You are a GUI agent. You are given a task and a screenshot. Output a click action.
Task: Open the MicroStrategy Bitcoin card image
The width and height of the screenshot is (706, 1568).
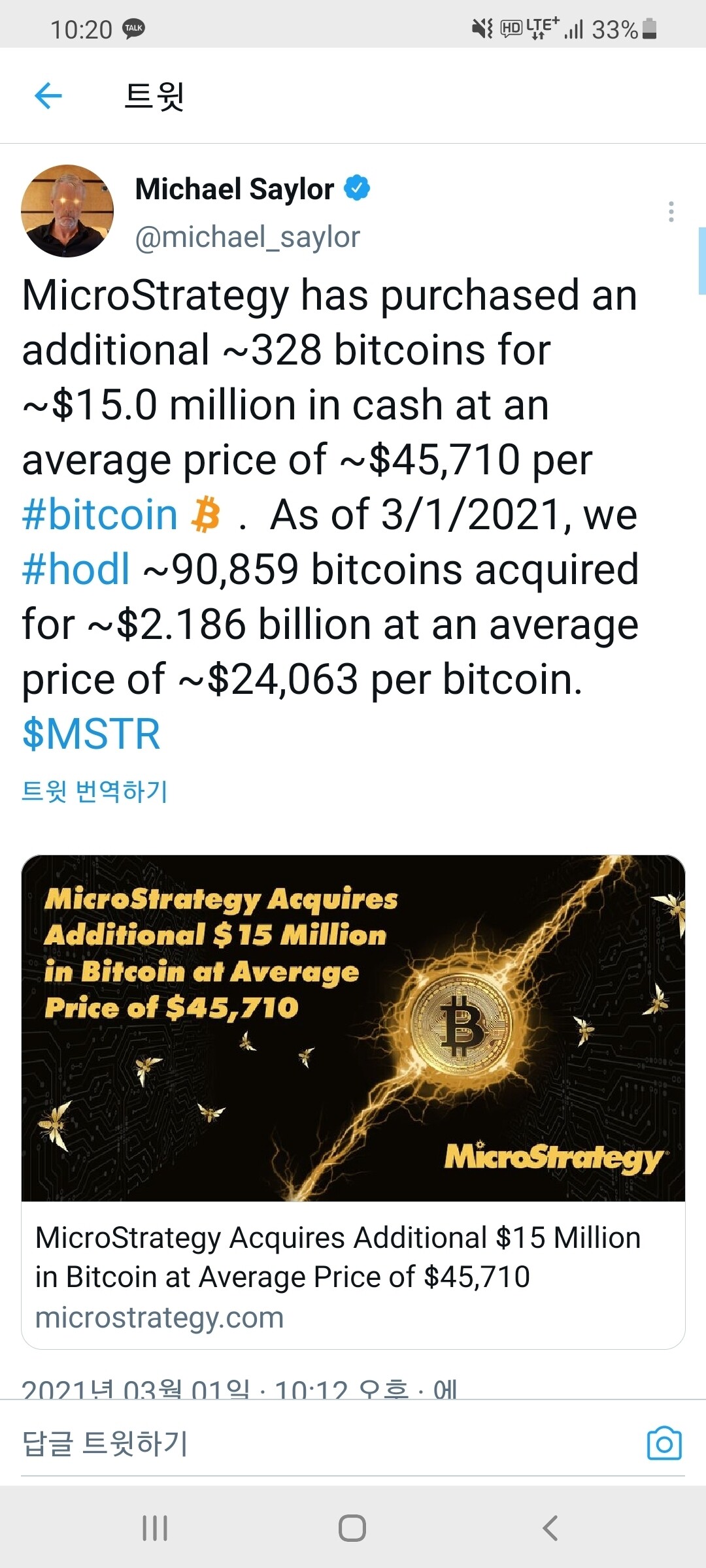tap(353, 1028)
